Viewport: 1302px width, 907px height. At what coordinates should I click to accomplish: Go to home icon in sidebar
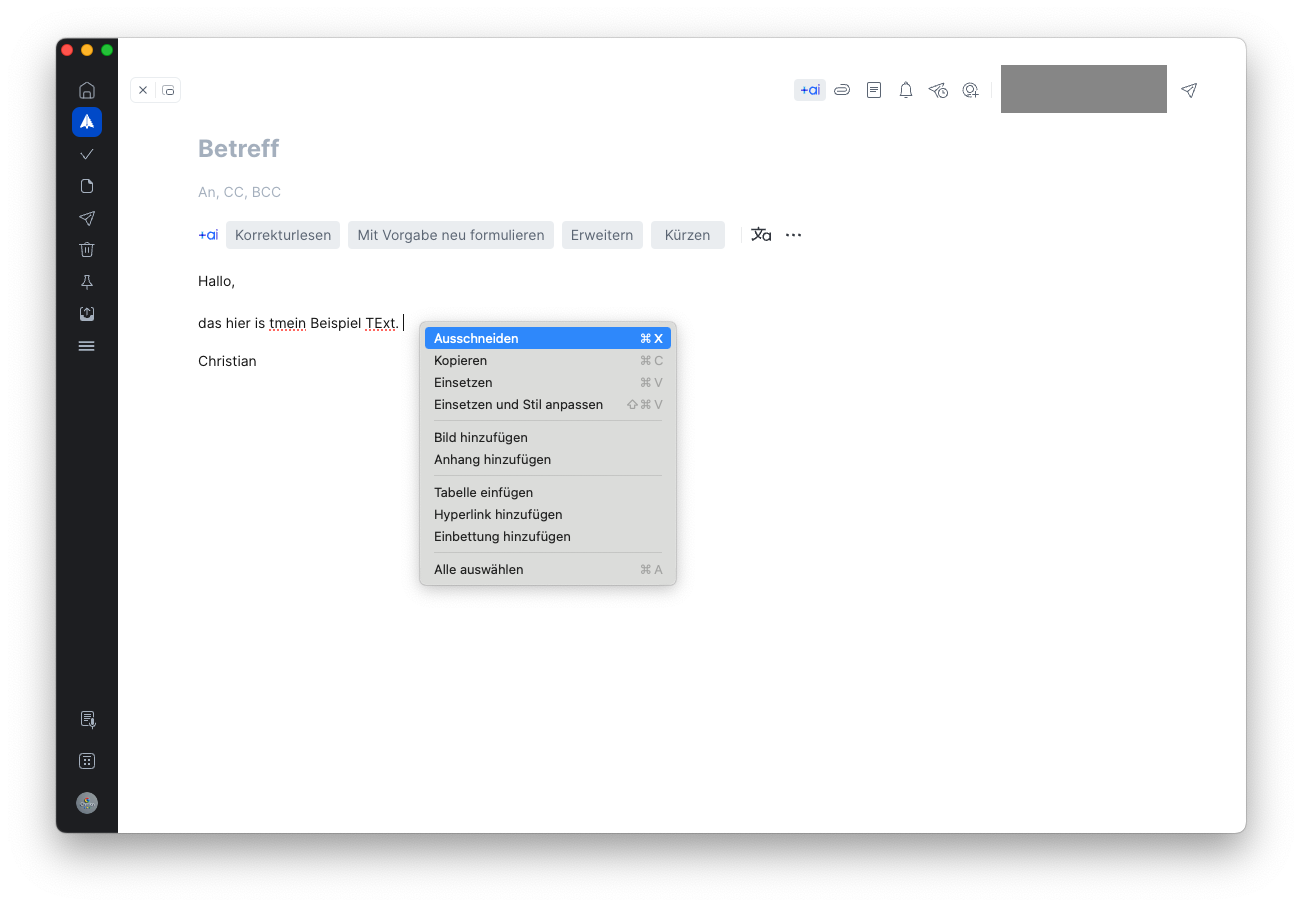[x=87, y=90]
